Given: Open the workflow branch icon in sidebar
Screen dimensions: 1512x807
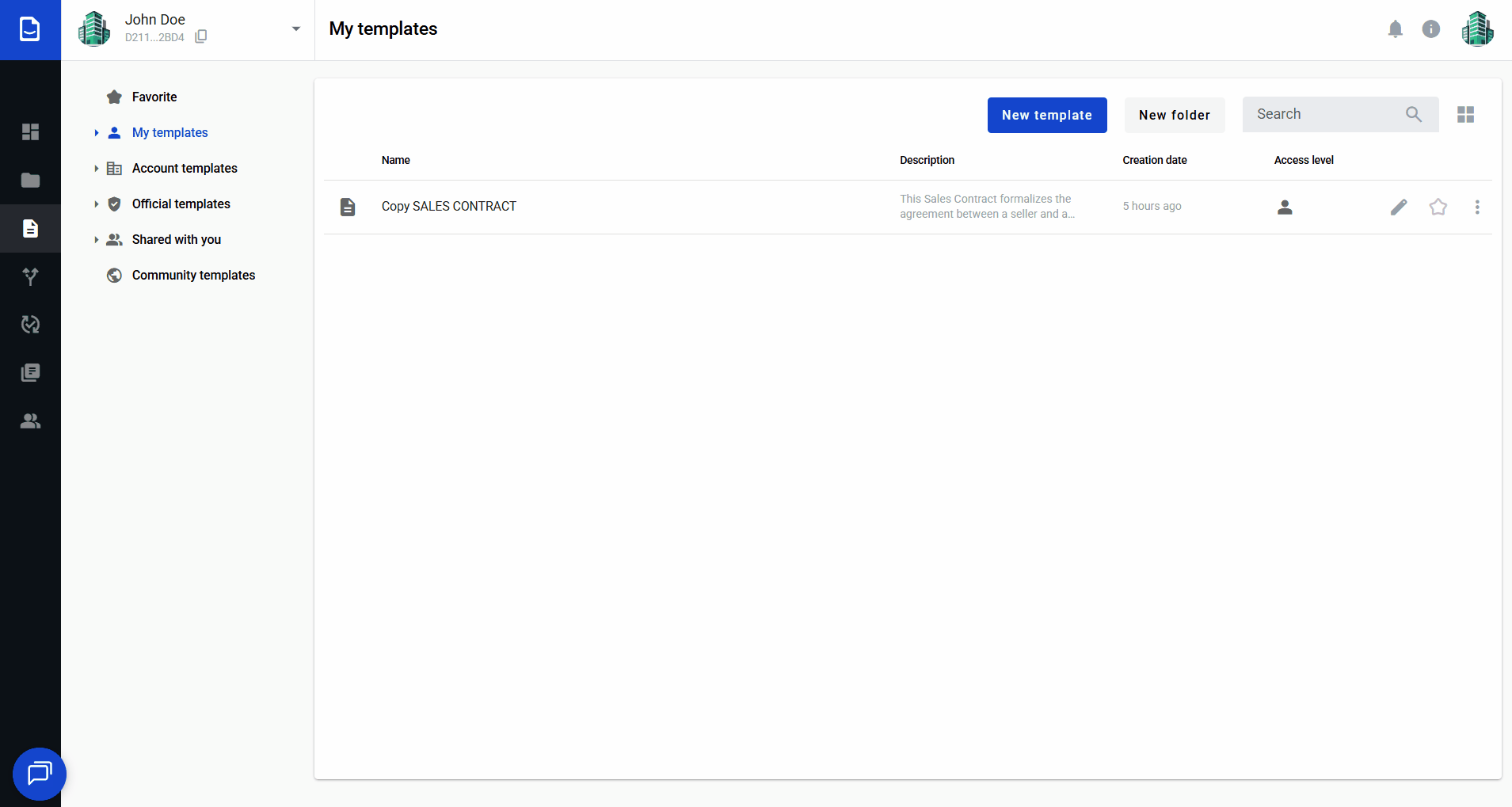Looking at the screenshot, I should pos(30,276).
